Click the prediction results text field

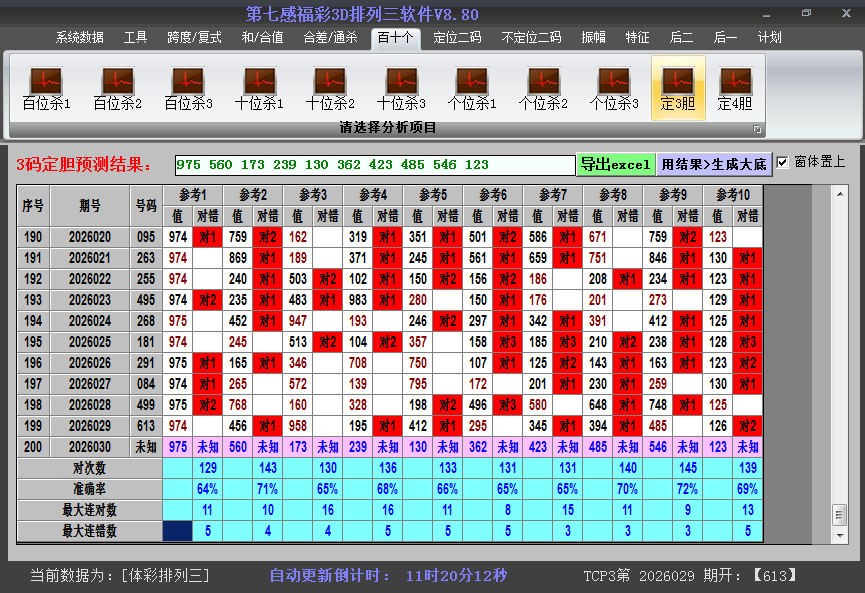(374, 165)
